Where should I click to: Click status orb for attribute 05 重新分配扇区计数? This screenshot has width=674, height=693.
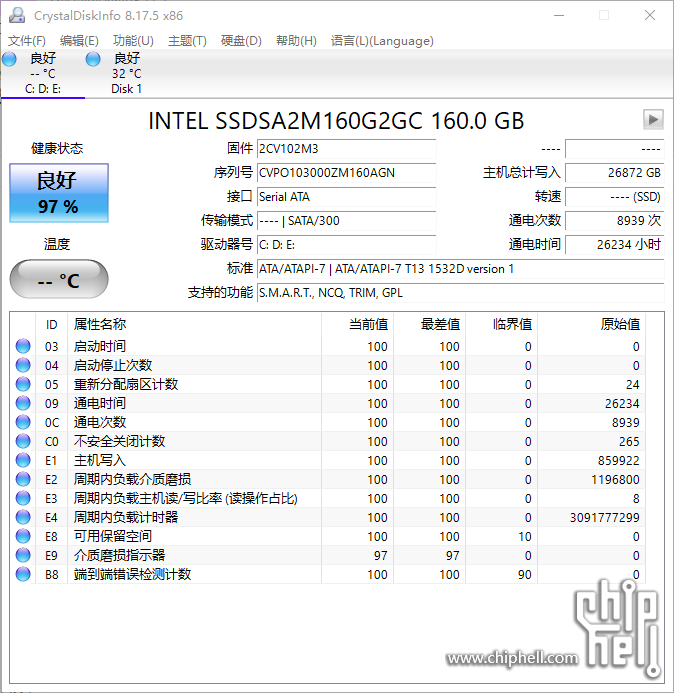(x=23, y=385)
